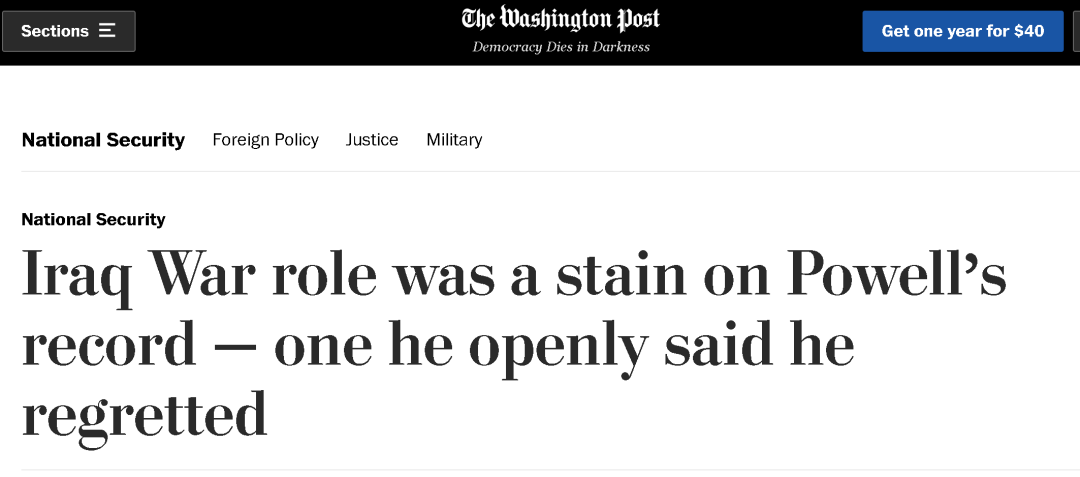Click the word "regretted" in the headline

point(145,414)
